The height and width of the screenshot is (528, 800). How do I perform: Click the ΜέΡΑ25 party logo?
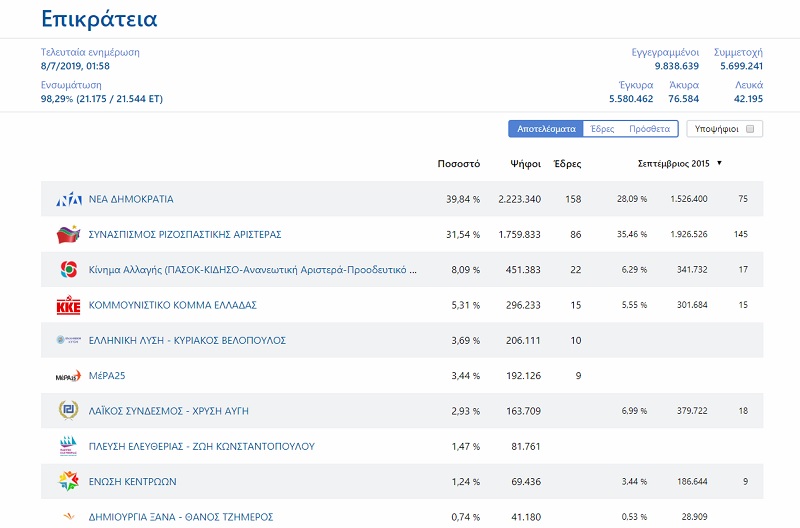[x=68, y=376]
